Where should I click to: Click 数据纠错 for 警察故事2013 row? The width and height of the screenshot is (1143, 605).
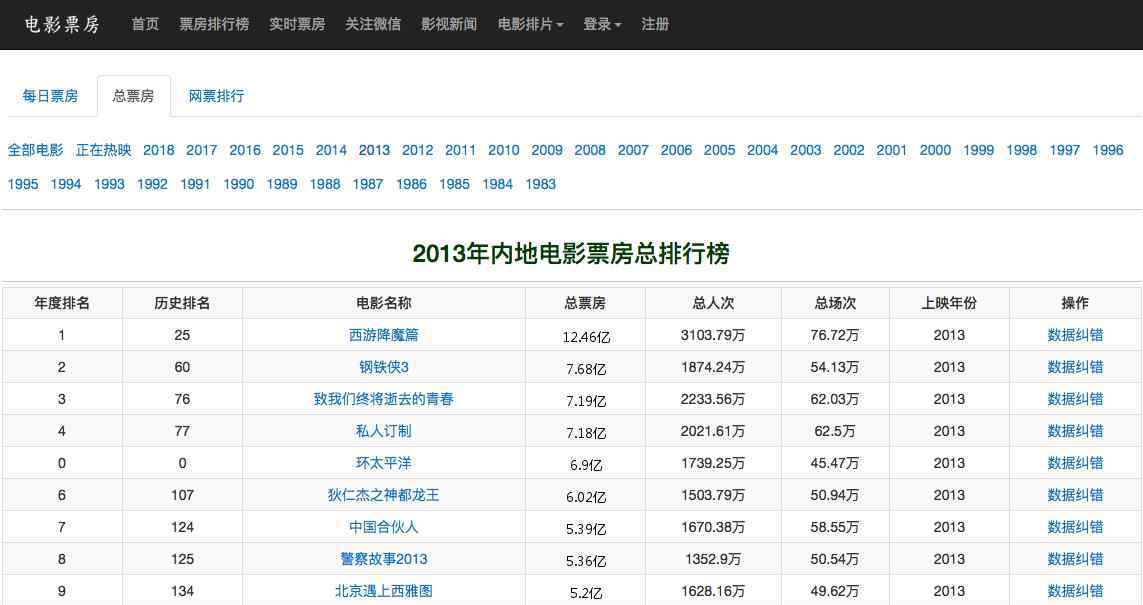coord(1075,559)
